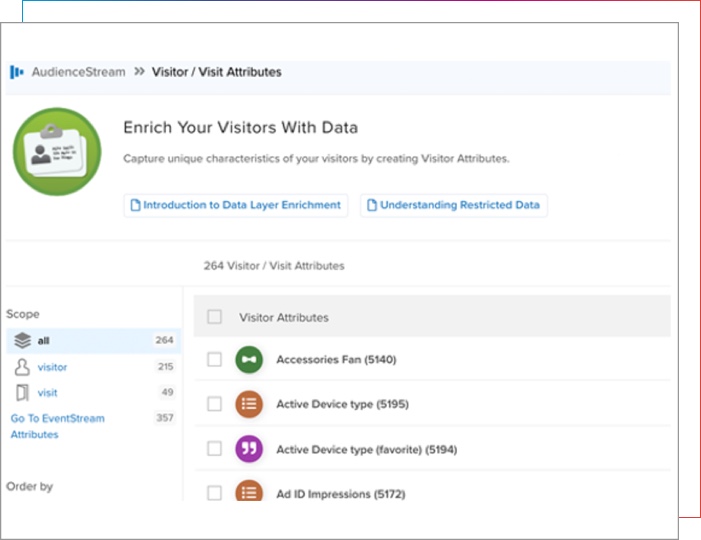This screenshot has height=540, width=701.
Task: Check the Active Device type (5195) checkbox
Action: tap(214, 404)
